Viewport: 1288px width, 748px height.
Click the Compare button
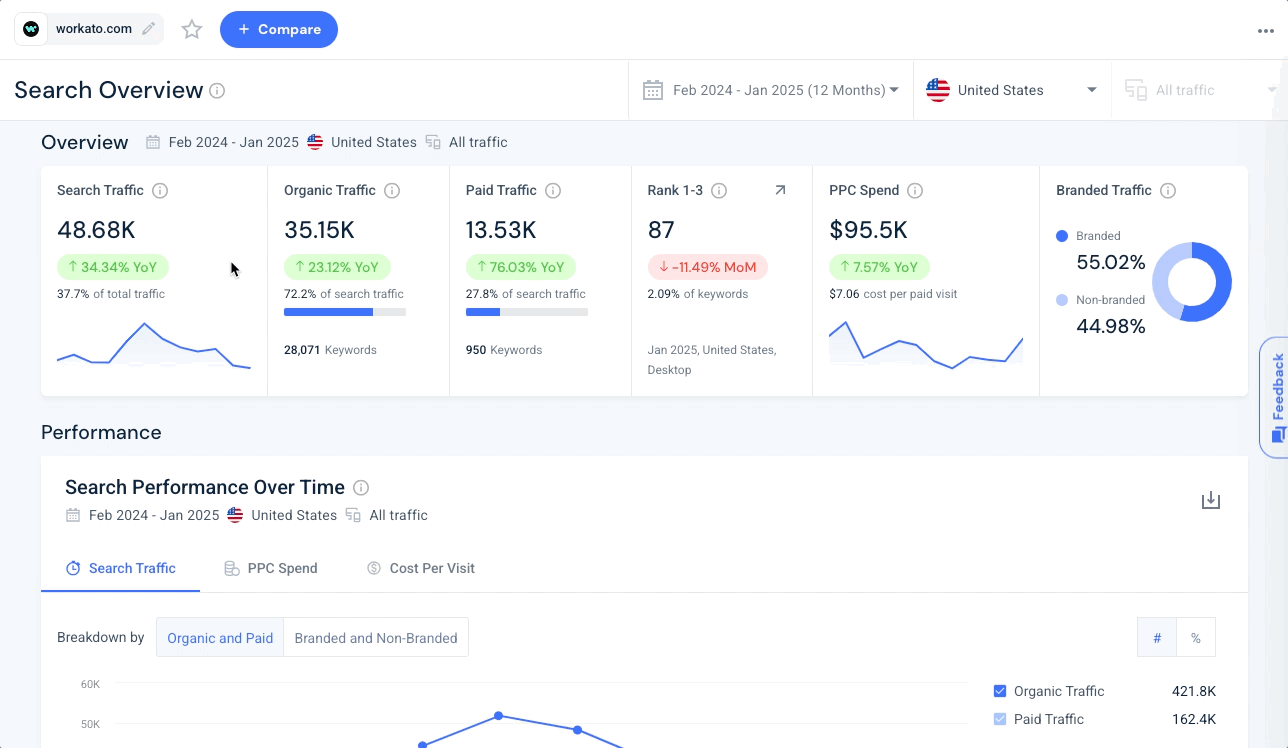(x=279, y=29)
